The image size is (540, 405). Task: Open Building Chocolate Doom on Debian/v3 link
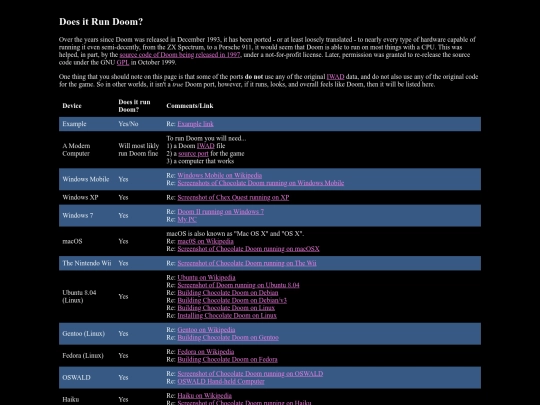232,300
